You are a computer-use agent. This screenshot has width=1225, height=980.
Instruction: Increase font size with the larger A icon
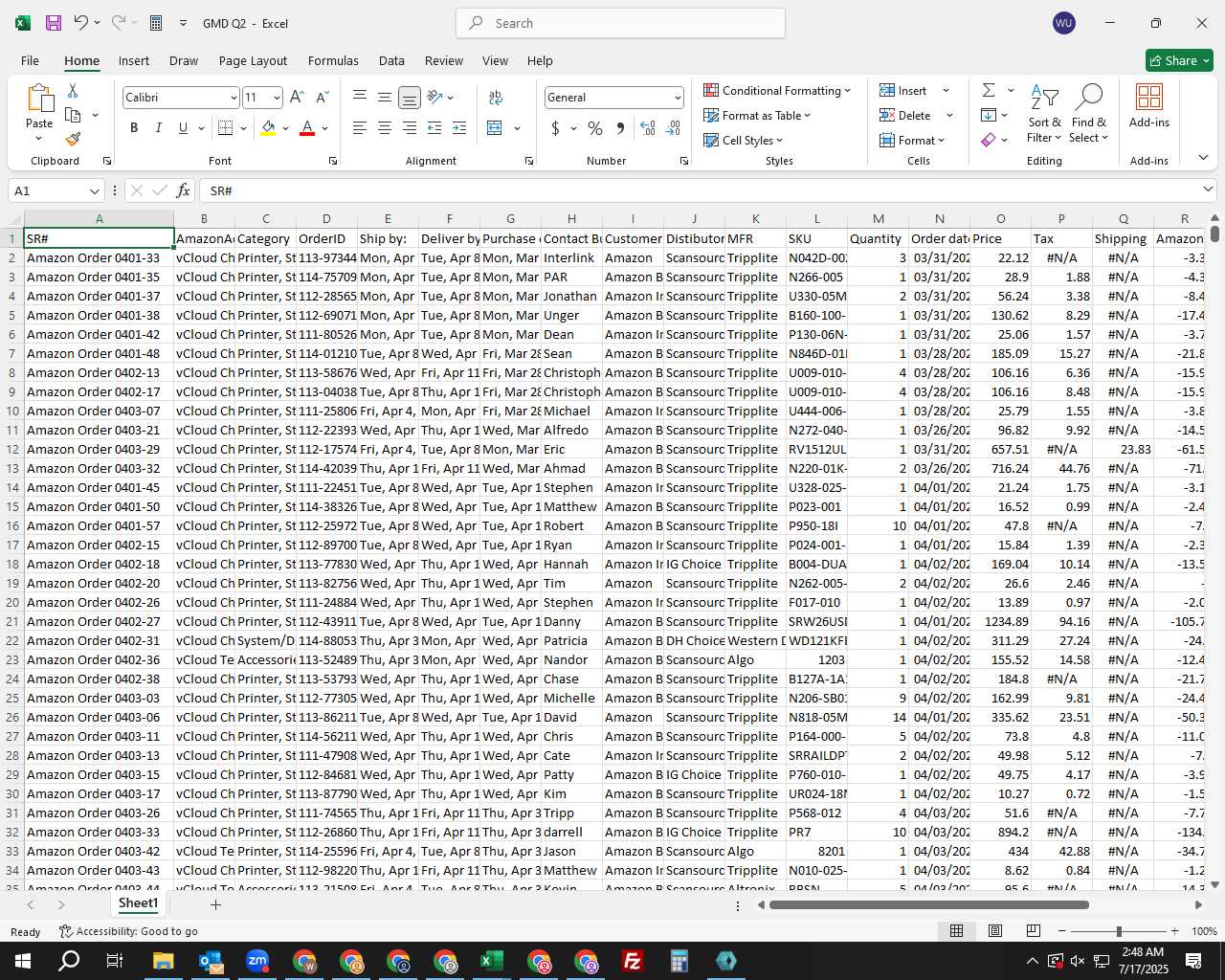point(297,98)
